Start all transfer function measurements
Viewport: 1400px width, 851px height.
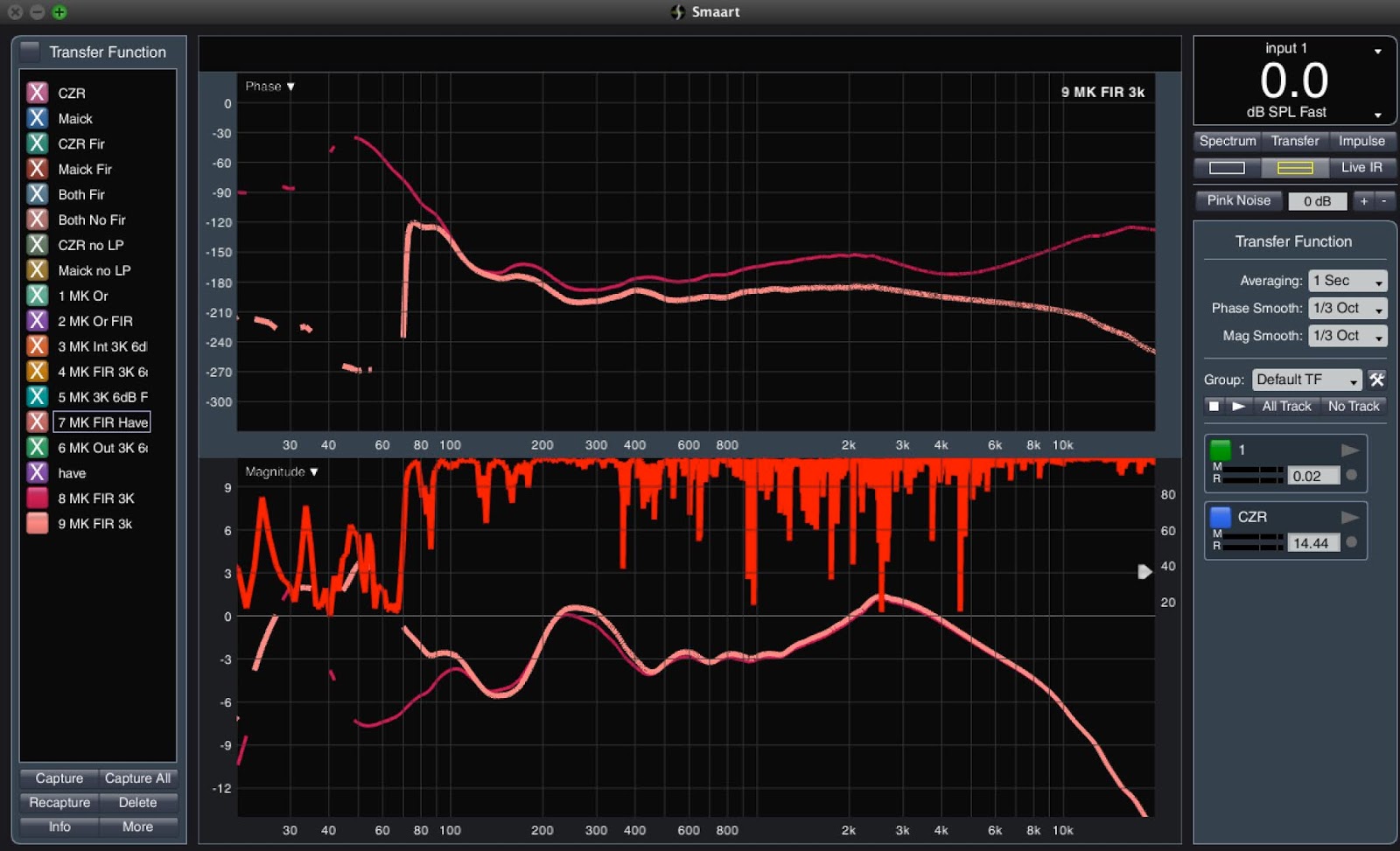pos(1238,407)
